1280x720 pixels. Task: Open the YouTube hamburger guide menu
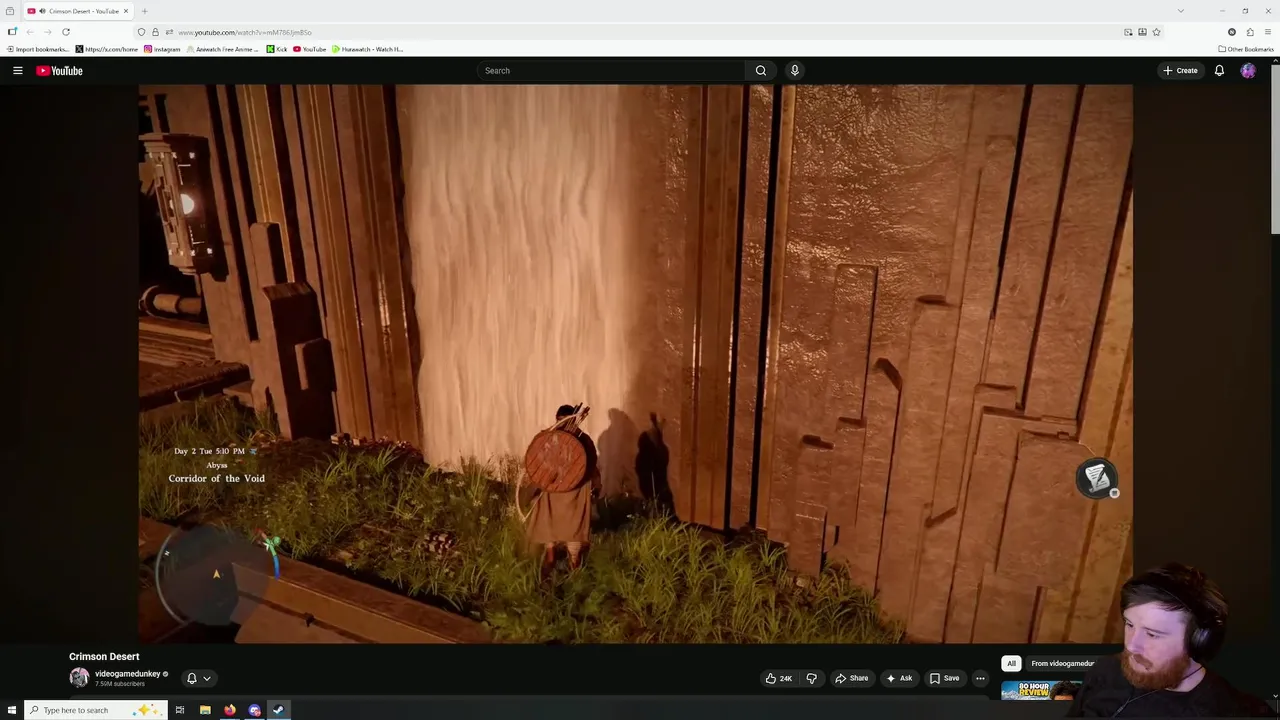coord(17,71)
